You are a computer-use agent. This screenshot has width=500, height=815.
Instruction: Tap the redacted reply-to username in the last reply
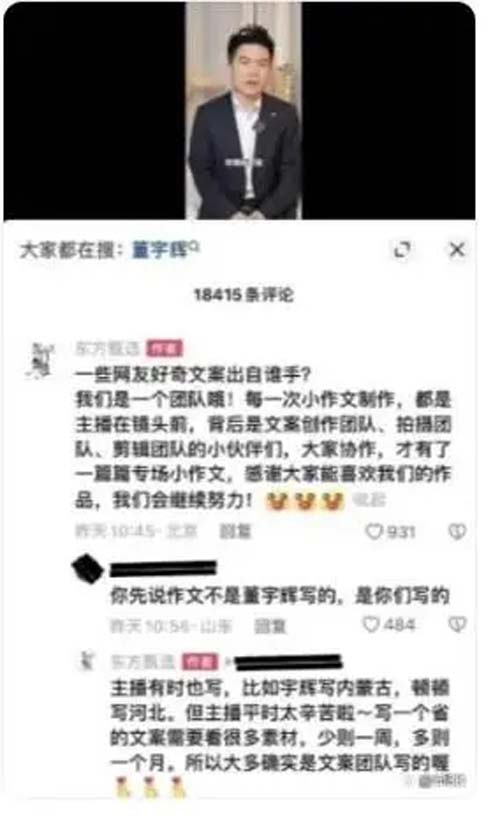click(x=287, y=662)
